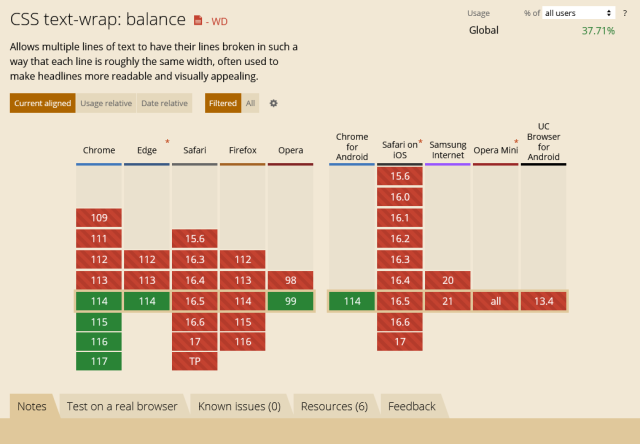Image resolution: width=640 pixels, height=444 pixels.
Task: Click the Opera column header
Action: pos(291,150)
